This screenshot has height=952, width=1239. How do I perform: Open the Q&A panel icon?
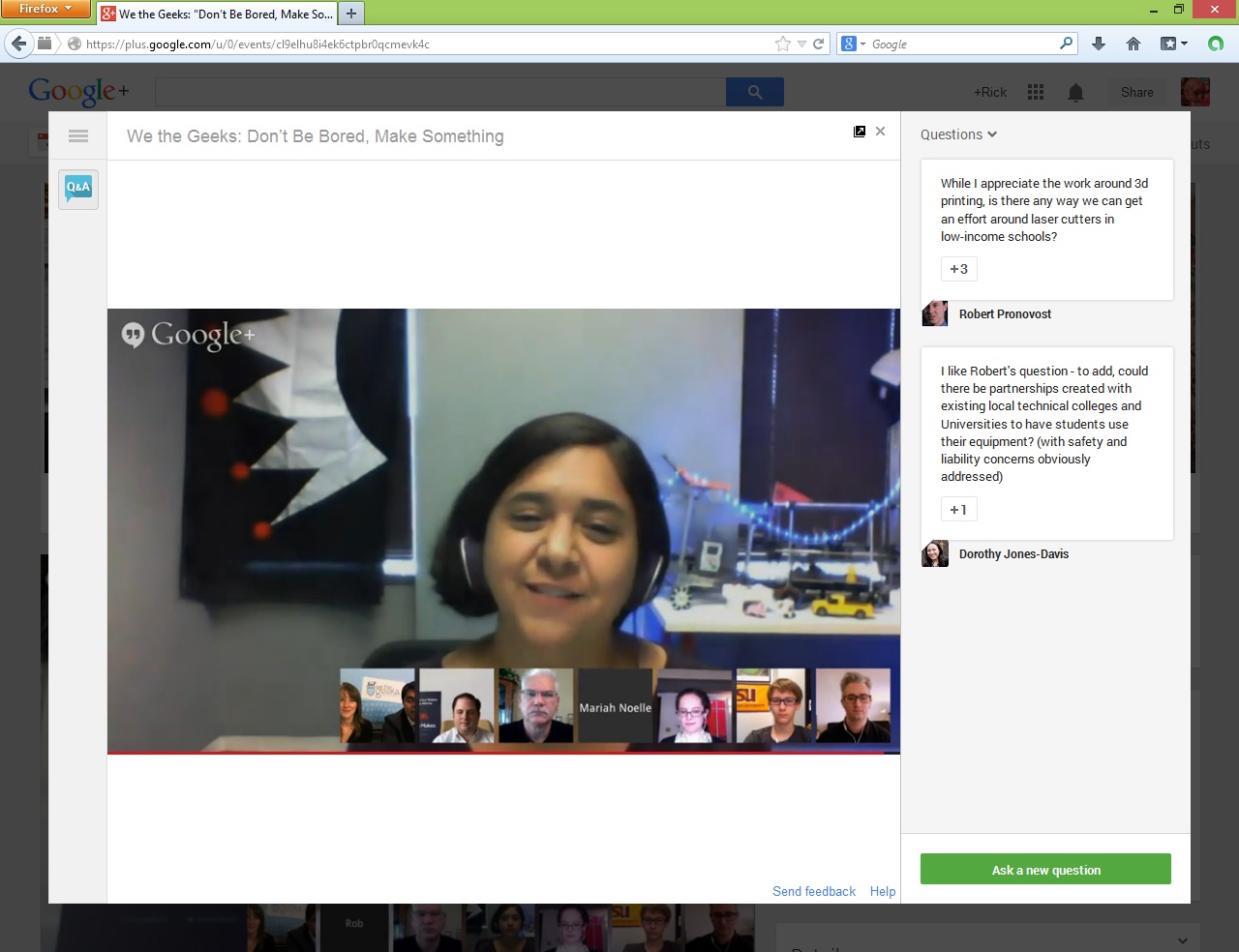(78, 188)
